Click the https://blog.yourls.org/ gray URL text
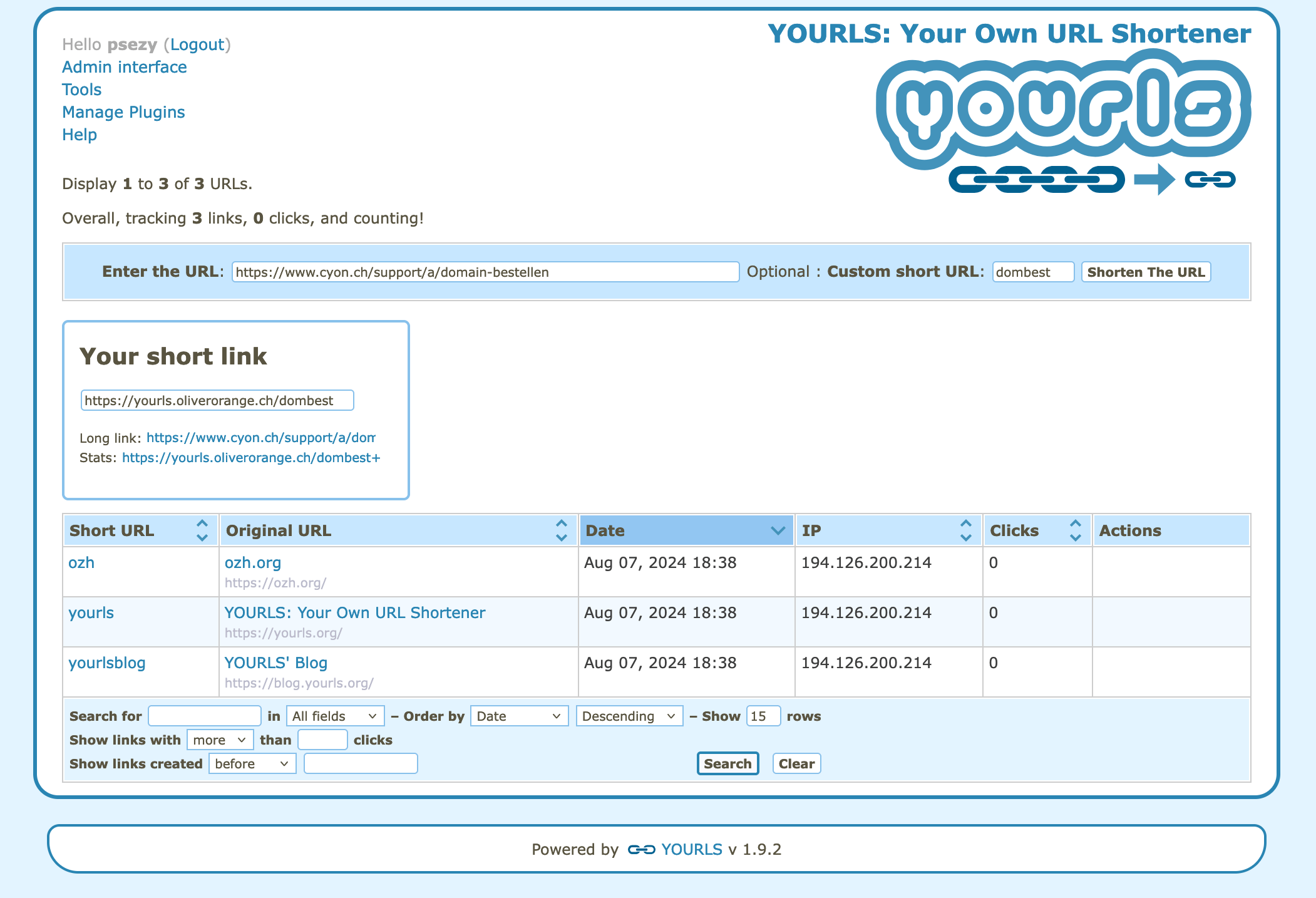The width and height of the screenshot is (1316, 898). click(299, 683)
